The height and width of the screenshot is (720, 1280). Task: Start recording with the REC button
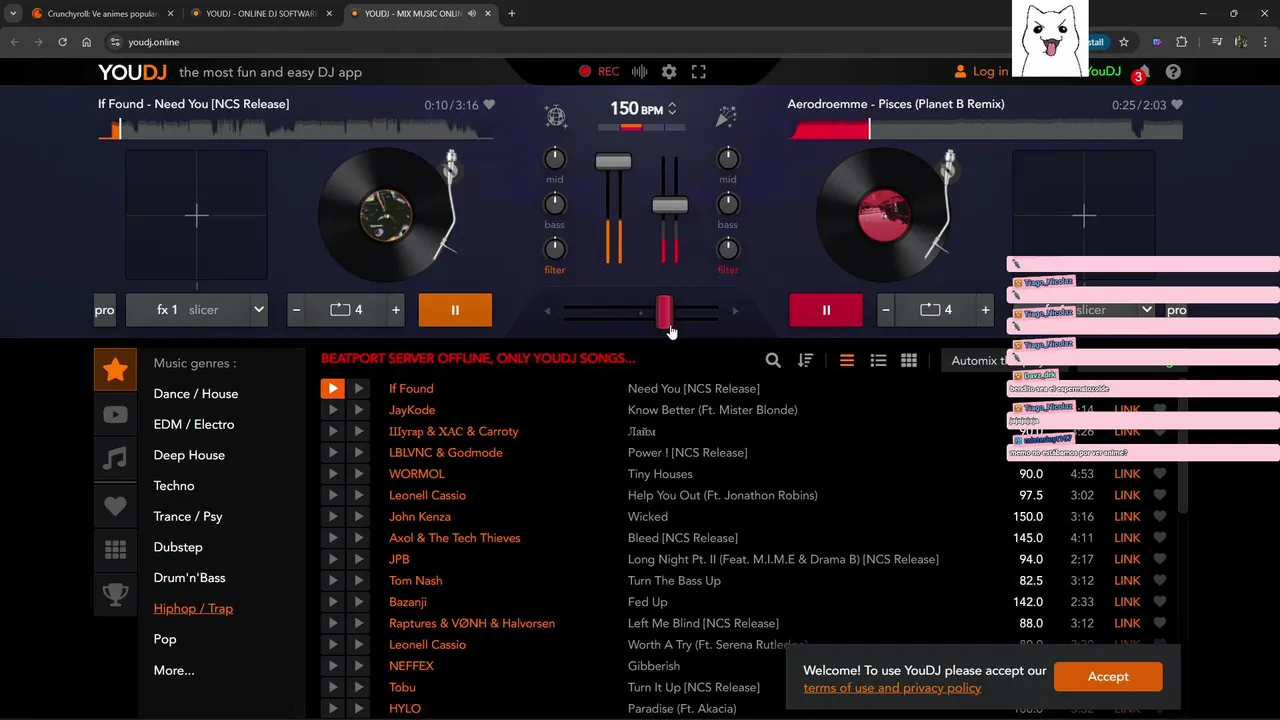click(599, 72)
